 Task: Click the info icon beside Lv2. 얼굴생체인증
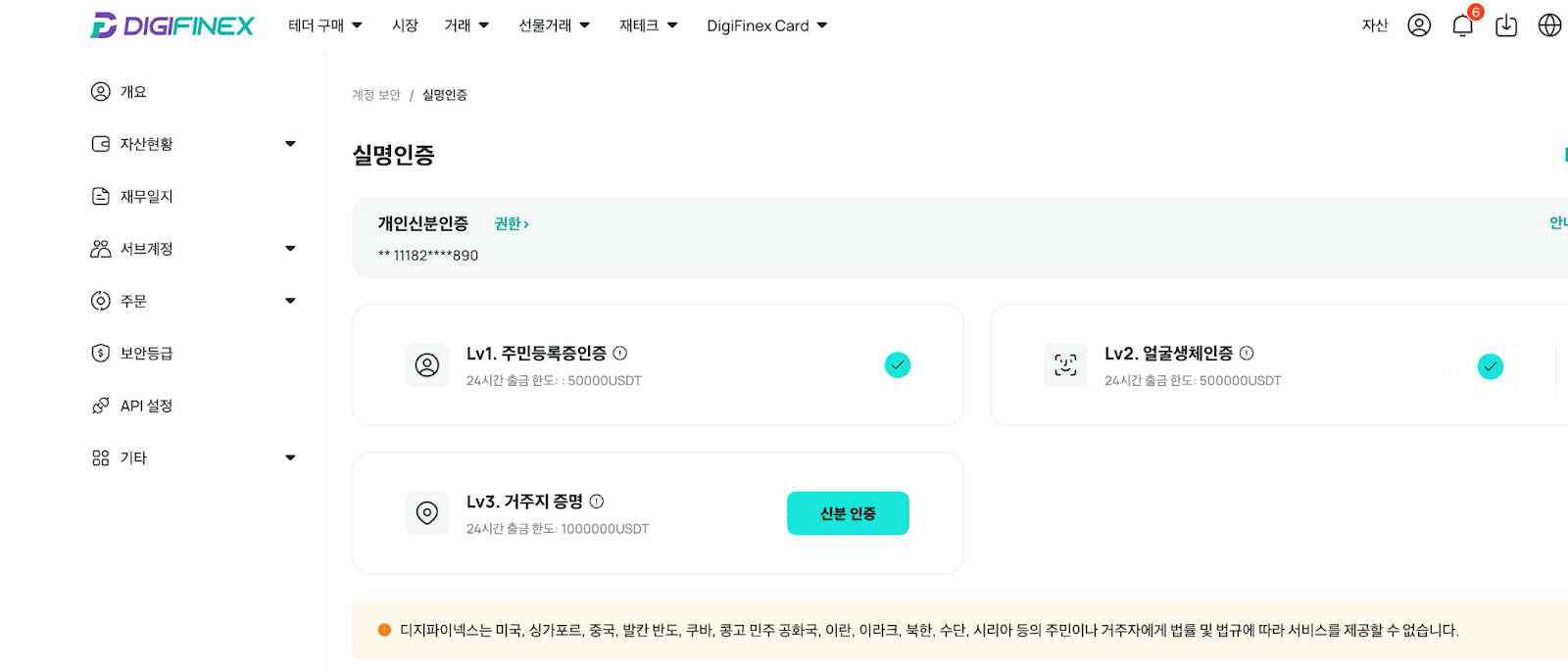click(x=1247, y=353)
